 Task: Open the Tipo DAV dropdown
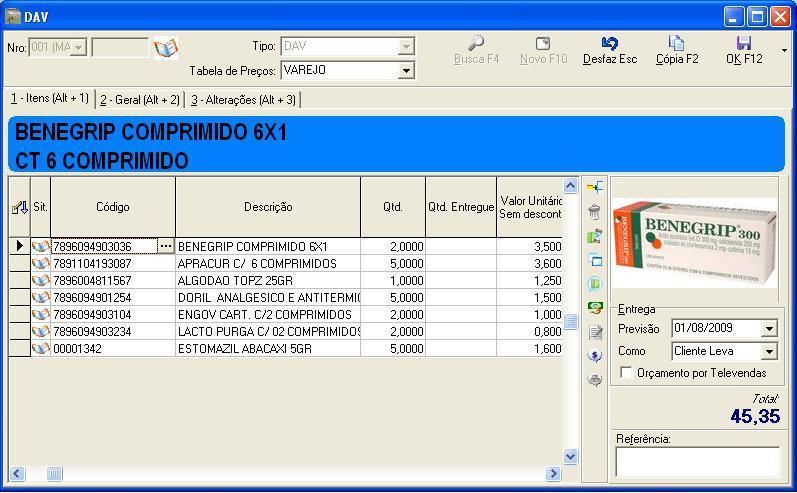coord(406,47)
